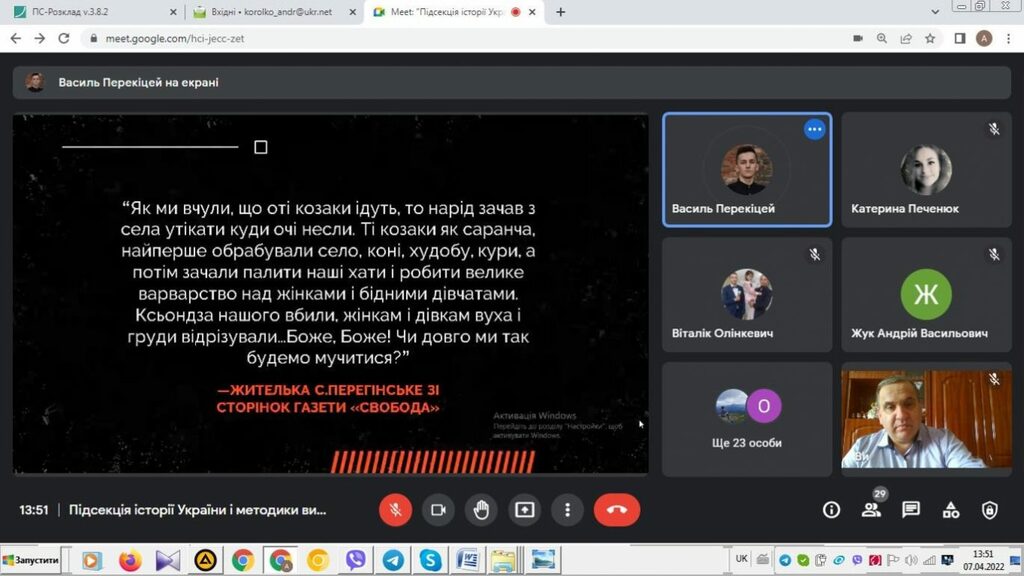The image size is (1024, 576).
Task: Click the Present now screen share icon
Action: point(524,510)
